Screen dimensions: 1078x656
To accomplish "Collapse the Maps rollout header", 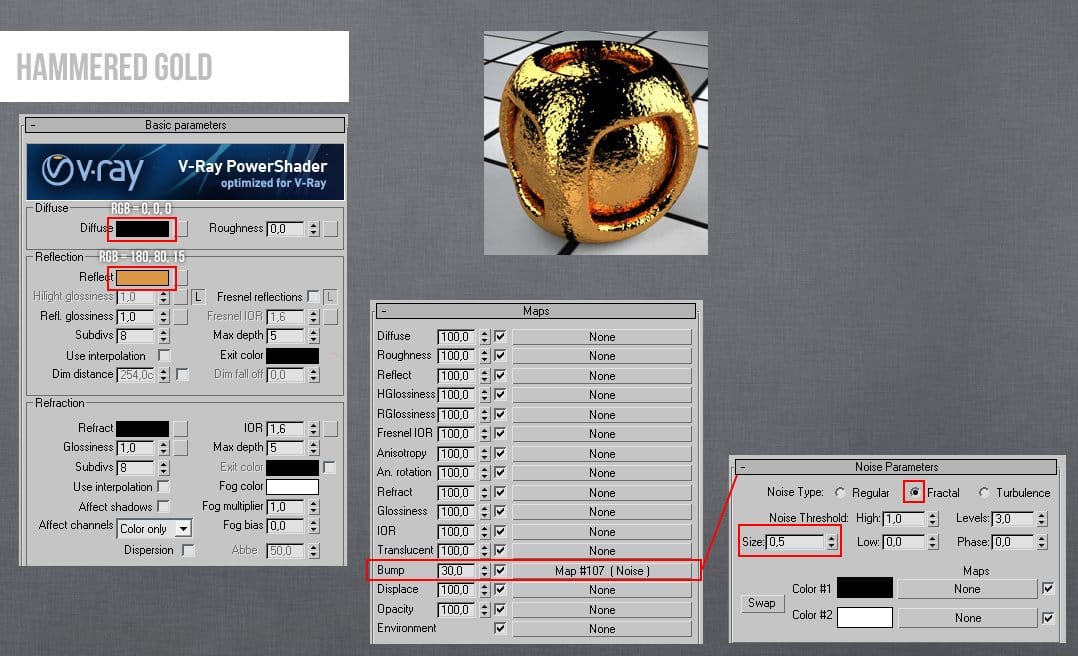I will 382,311.
